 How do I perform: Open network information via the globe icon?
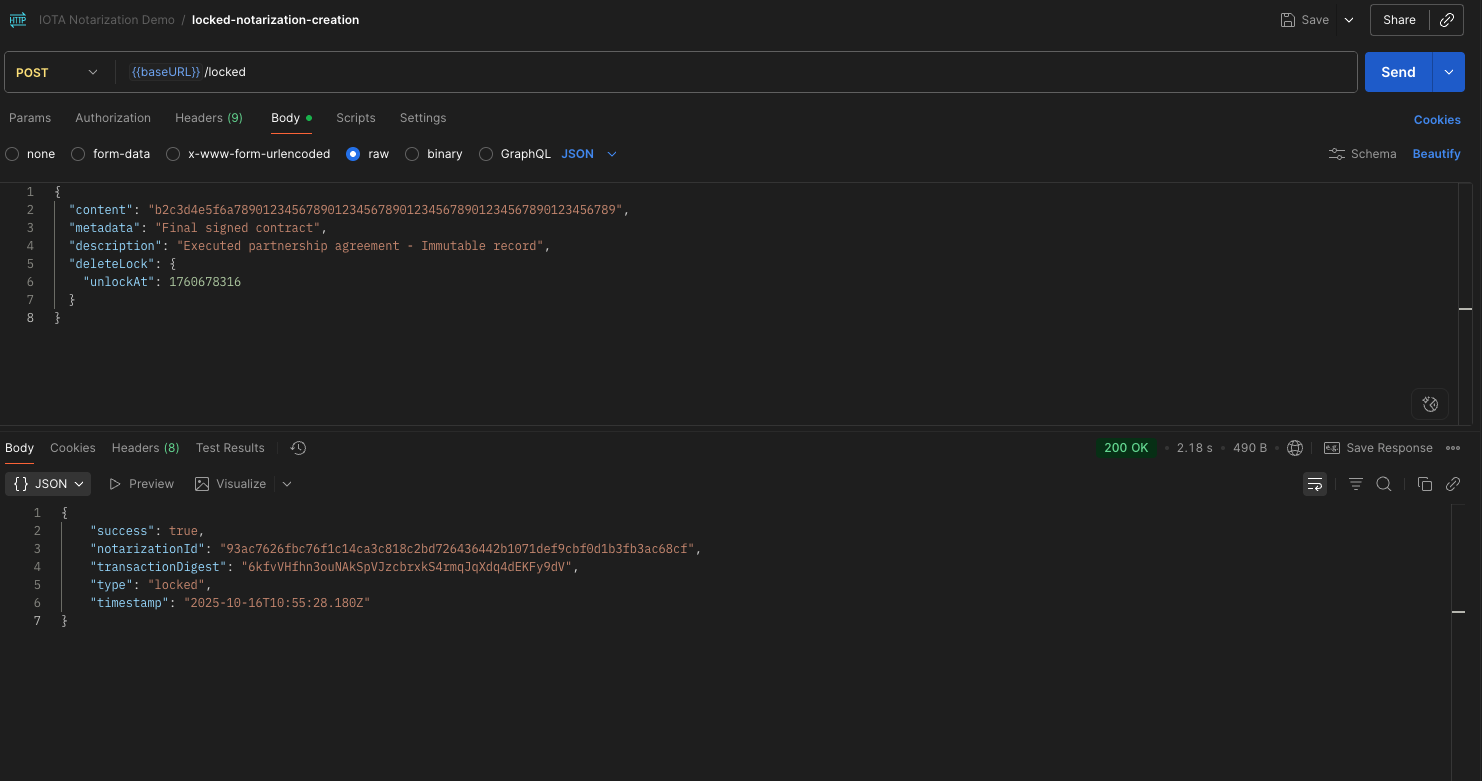pos(1295,447)
